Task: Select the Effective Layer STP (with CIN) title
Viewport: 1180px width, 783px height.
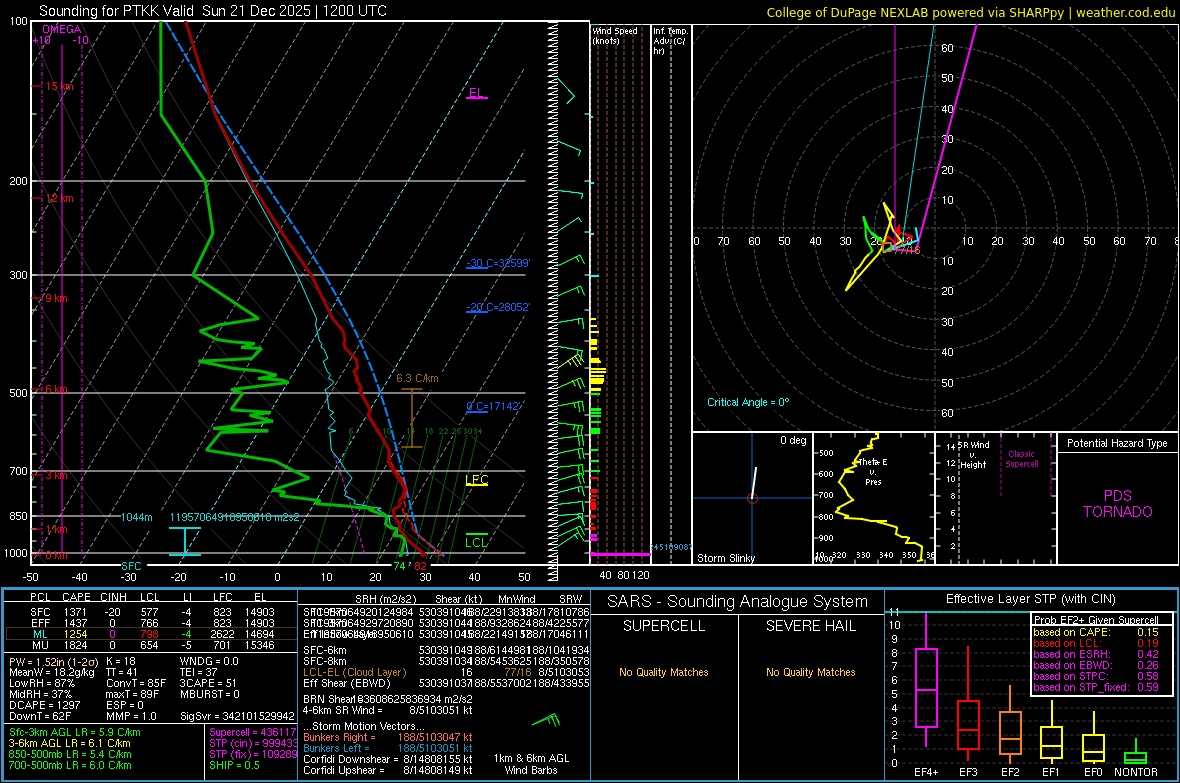Action: pyautogui.click(x=1031, y=599)
